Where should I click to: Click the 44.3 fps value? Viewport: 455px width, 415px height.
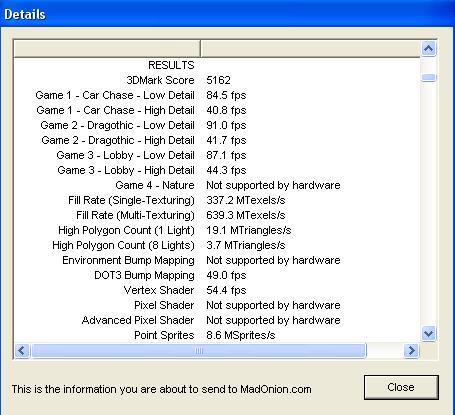click(x=226, y=170)
